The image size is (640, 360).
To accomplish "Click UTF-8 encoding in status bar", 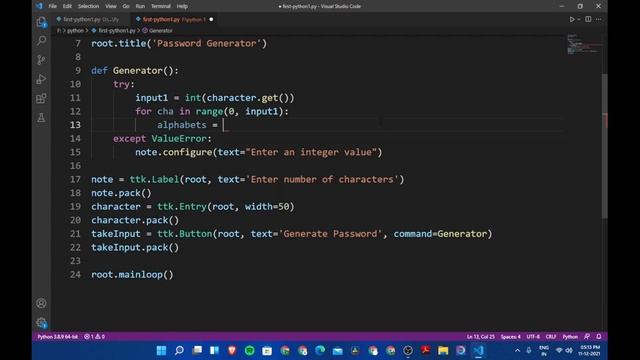I will pos(533,337).
